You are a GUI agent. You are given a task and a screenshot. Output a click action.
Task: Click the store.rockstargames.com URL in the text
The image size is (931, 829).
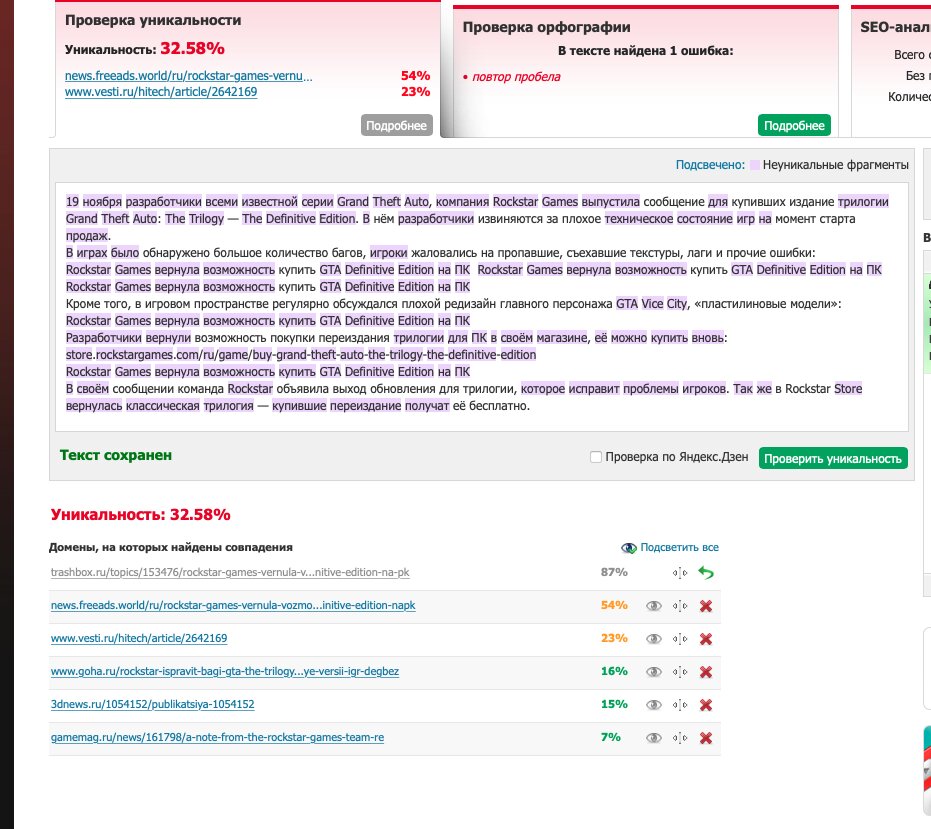click(301, 355)
